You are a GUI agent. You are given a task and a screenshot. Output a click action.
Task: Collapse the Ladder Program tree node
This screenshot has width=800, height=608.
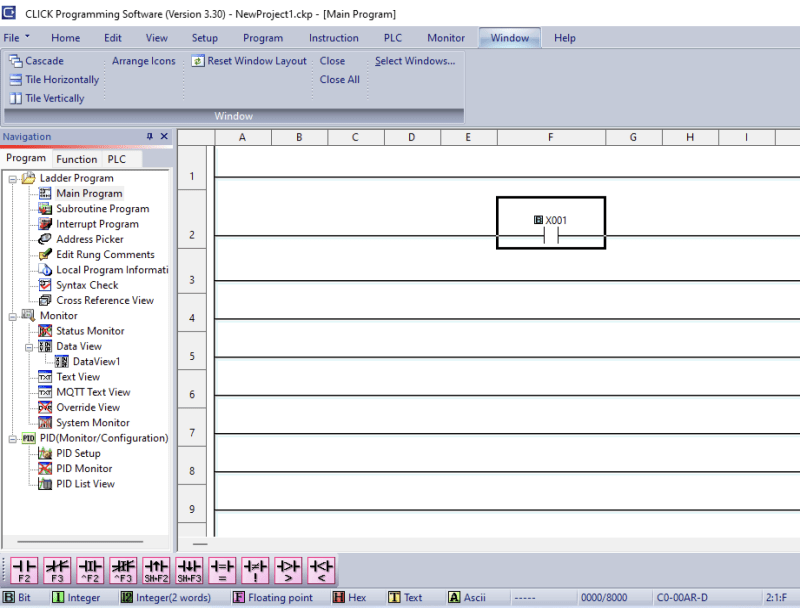pyautogui.click(x=13, y=179)
